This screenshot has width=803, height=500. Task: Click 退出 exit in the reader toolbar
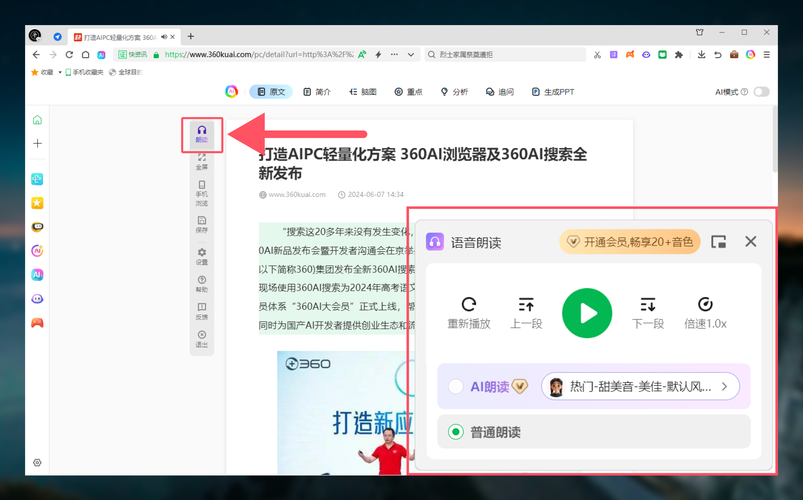click(x=202, y=339)
